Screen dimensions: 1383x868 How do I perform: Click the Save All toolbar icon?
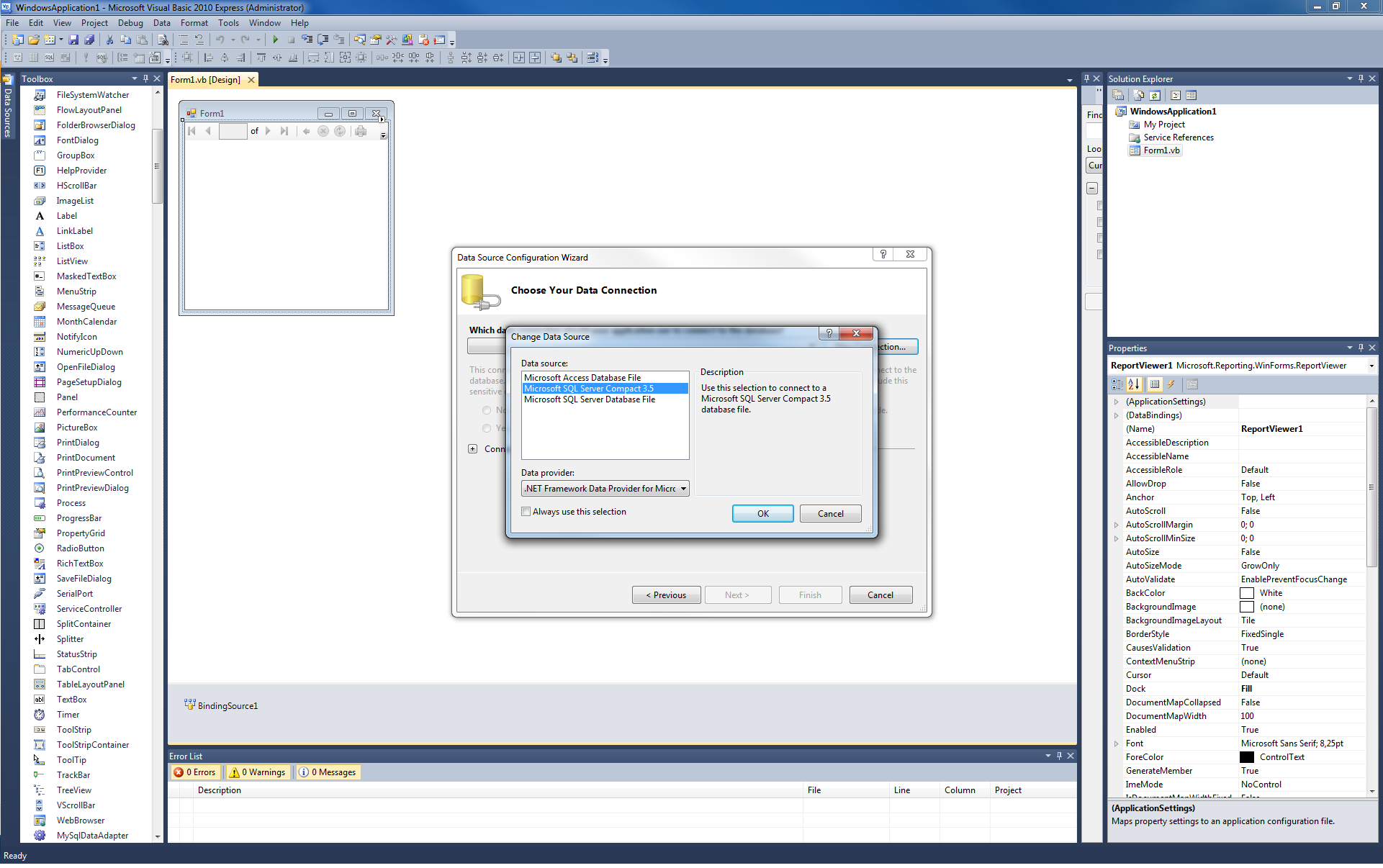coord(89,40)
